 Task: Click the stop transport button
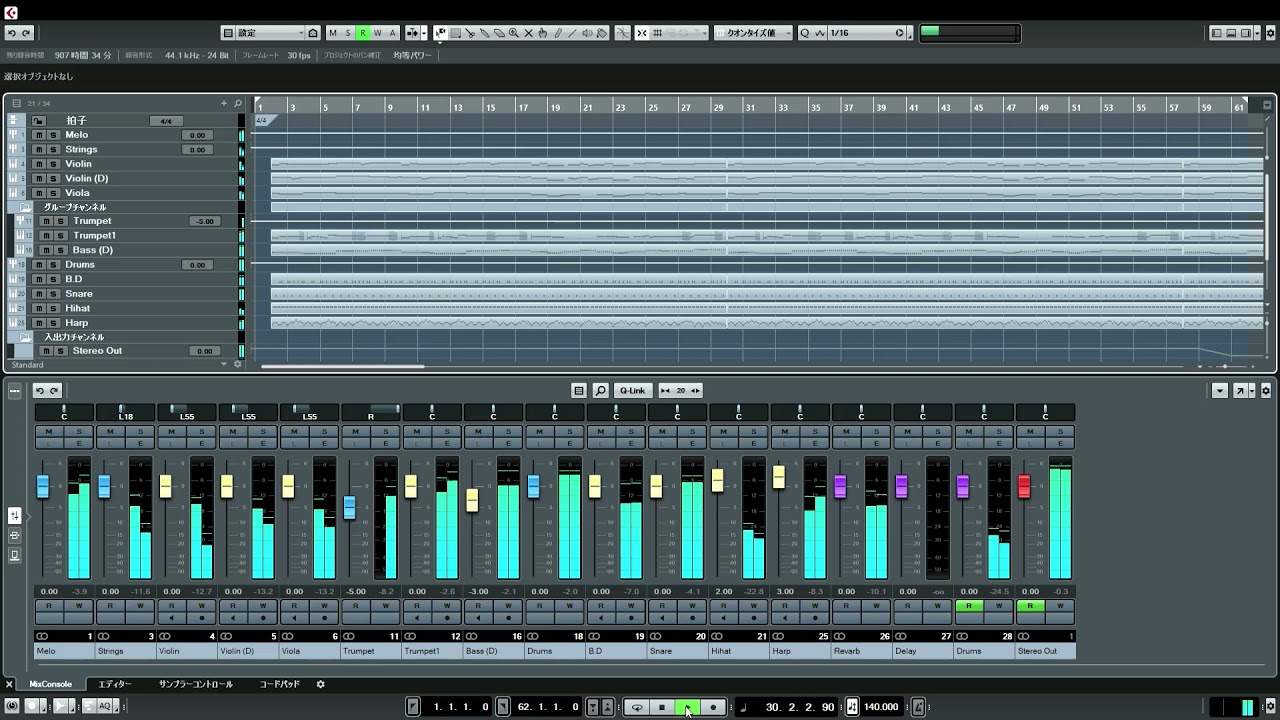662,707
